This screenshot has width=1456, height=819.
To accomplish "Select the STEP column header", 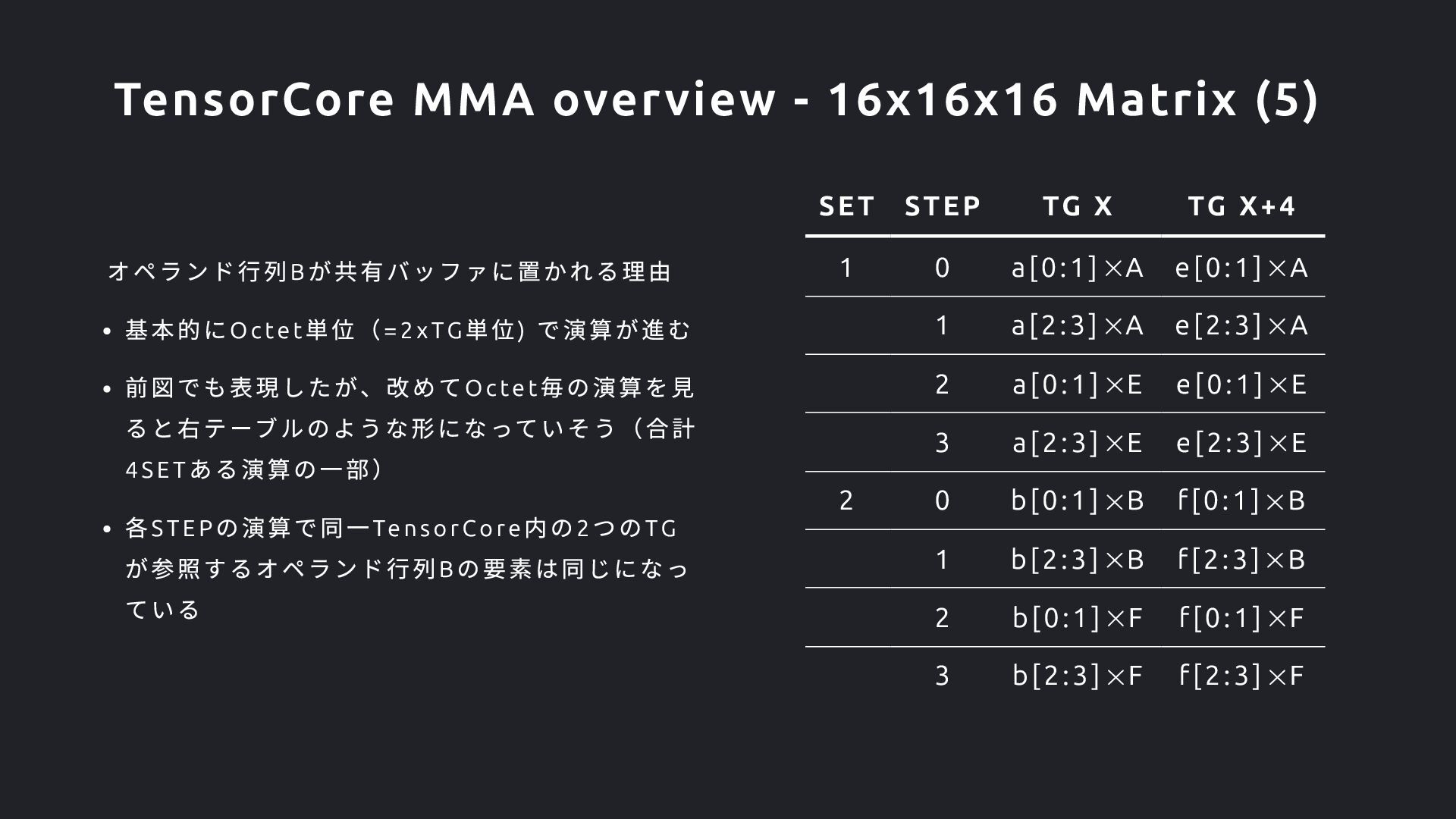I will click(x=943, y=206).
